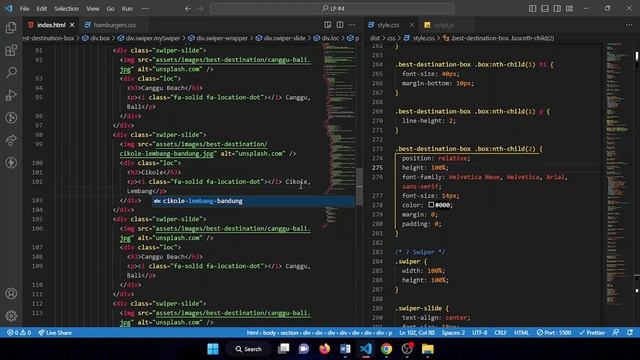Switch to style.css tab
640x360 pixels.
coord(388,25)
